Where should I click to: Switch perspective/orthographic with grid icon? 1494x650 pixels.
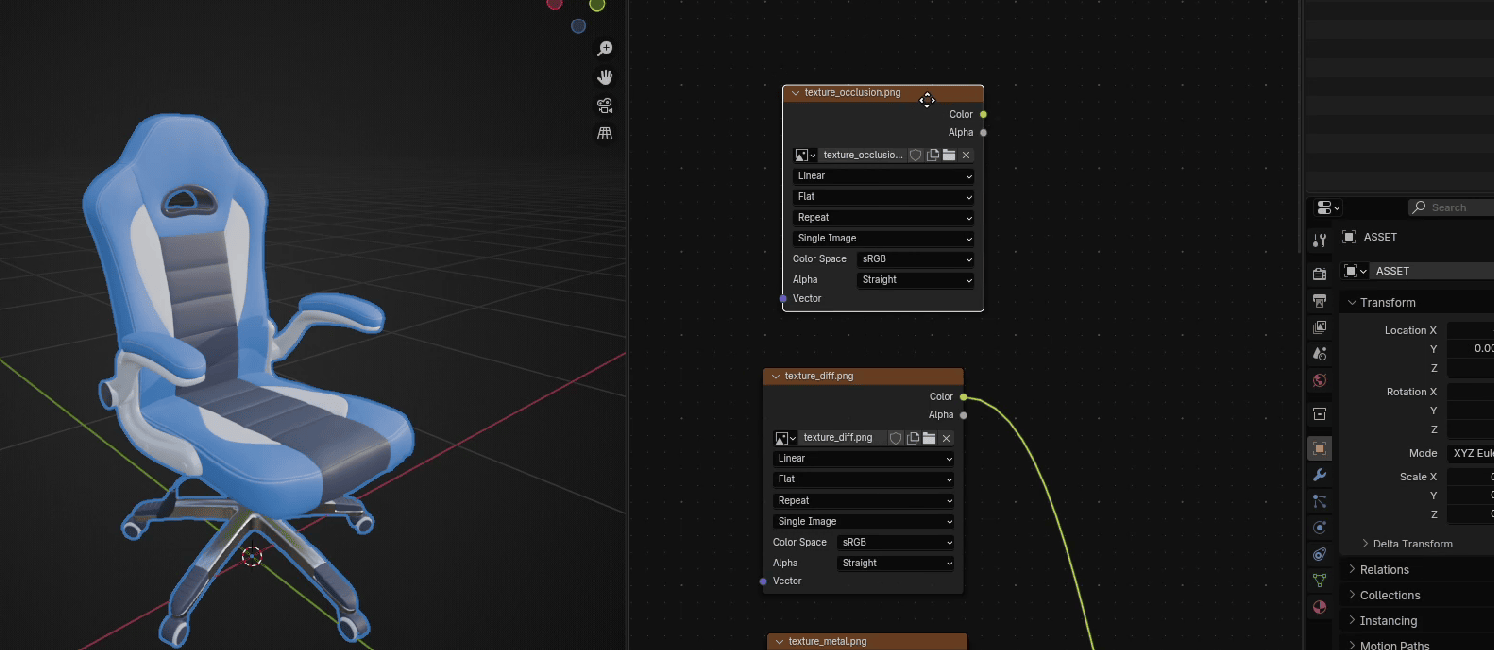point(604,134)
